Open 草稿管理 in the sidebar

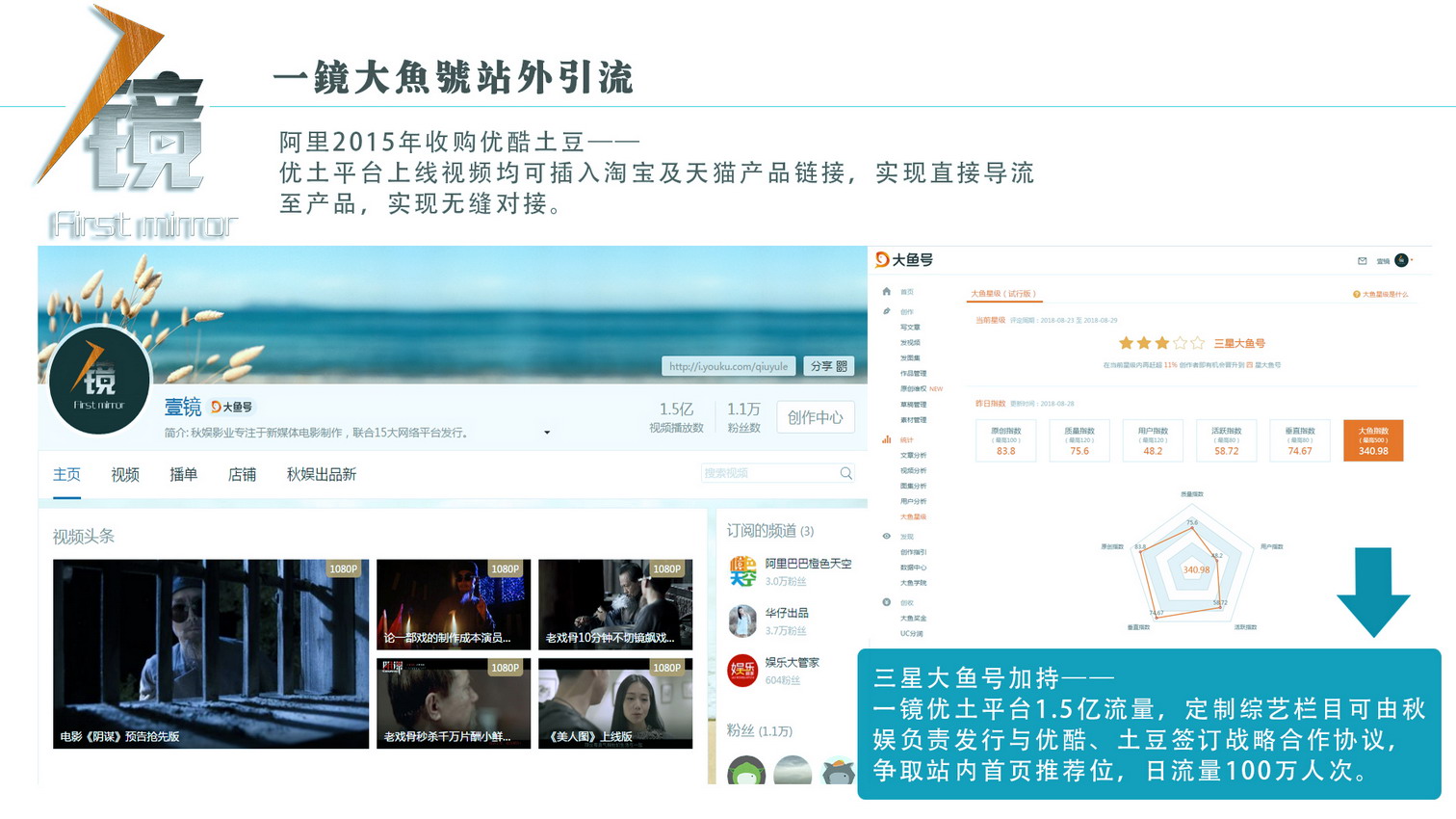tap(913, 405)
